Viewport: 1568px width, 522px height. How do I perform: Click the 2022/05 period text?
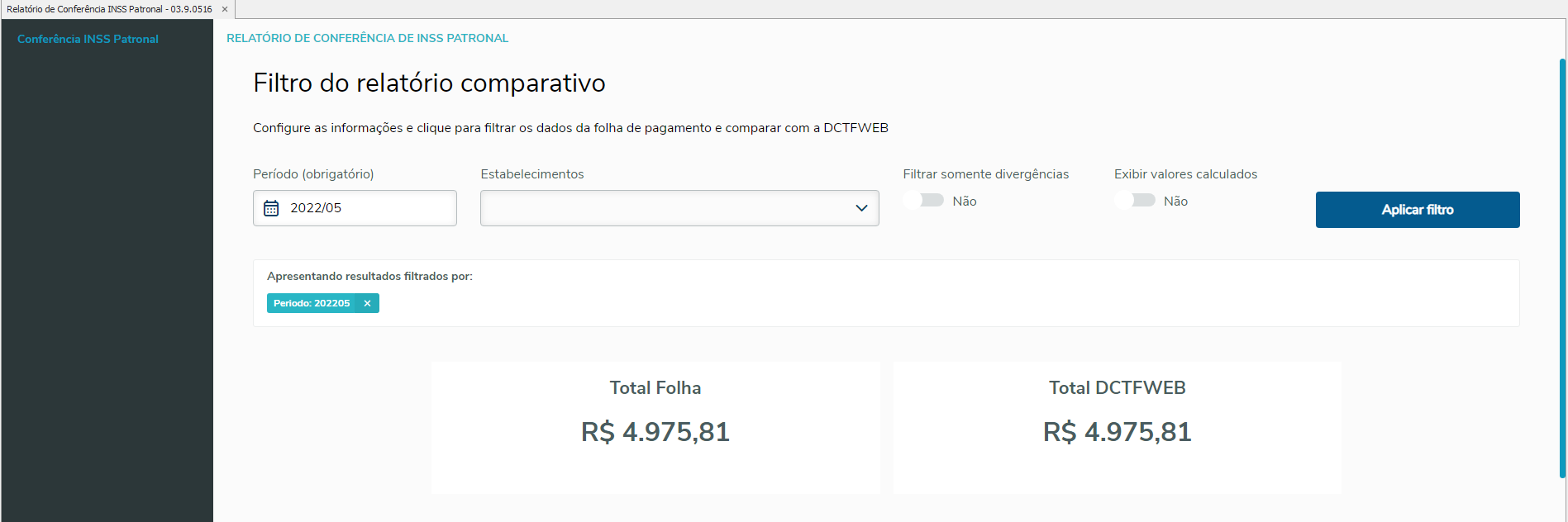(x=316, y=208)
